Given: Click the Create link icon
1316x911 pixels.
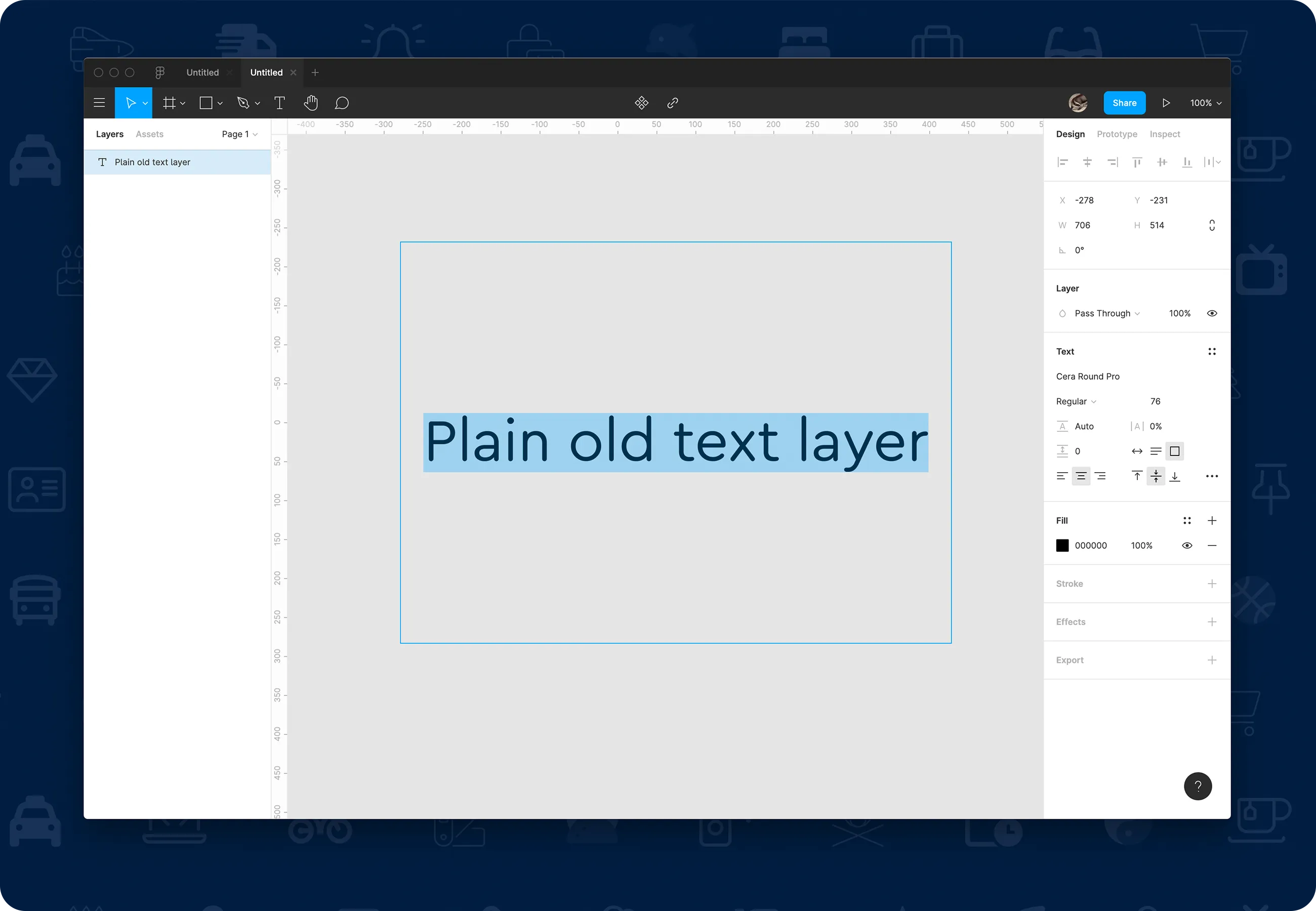Looking at the screenshot, I should (x=673, y=102).
